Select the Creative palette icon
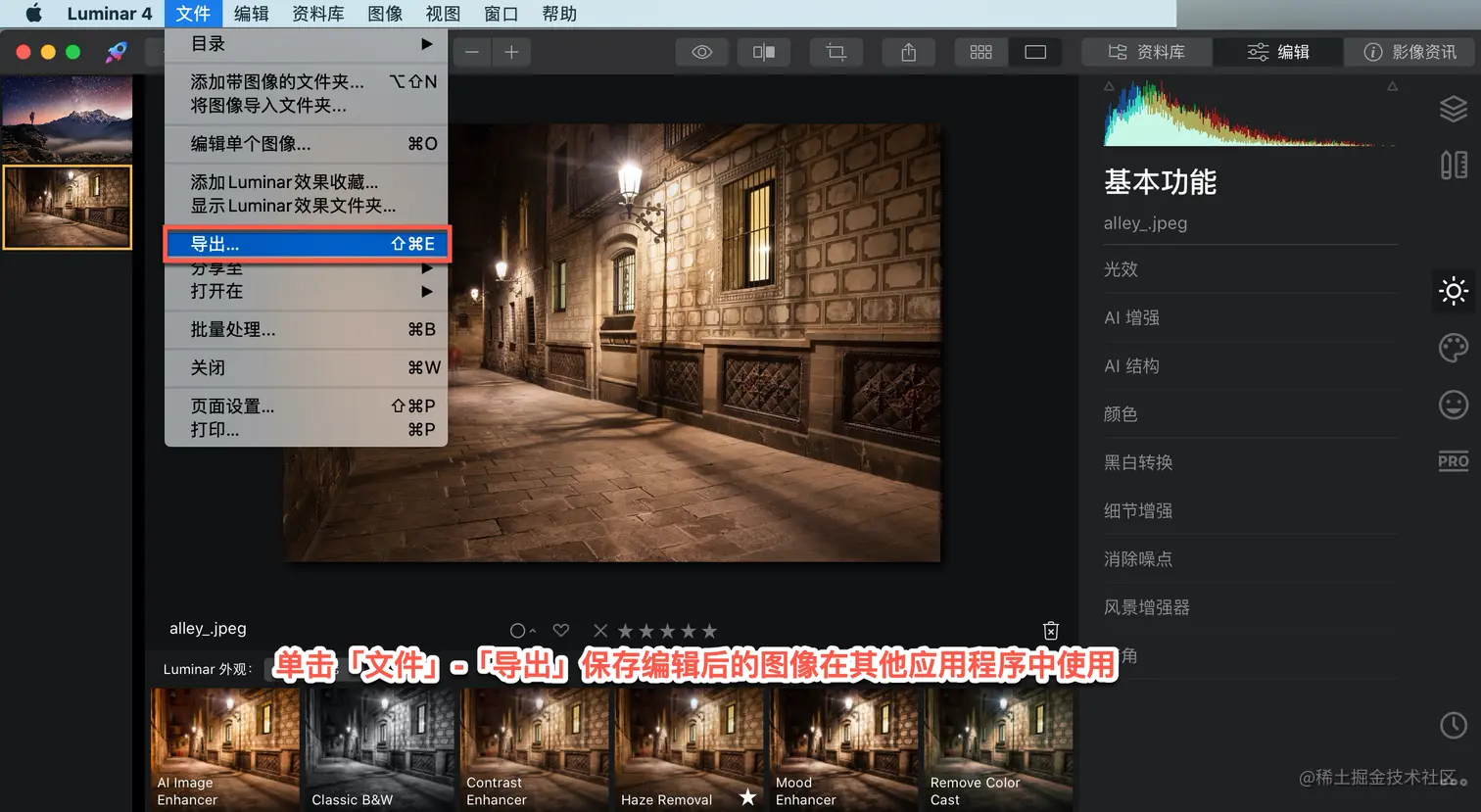The width and height of the screenshot is (1481, 812). tap(1454, 348)
